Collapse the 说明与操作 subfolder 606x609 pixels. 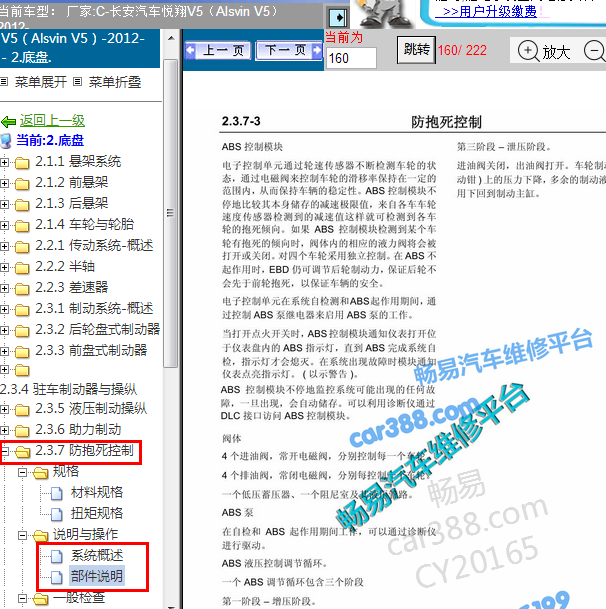pos(23,535)
